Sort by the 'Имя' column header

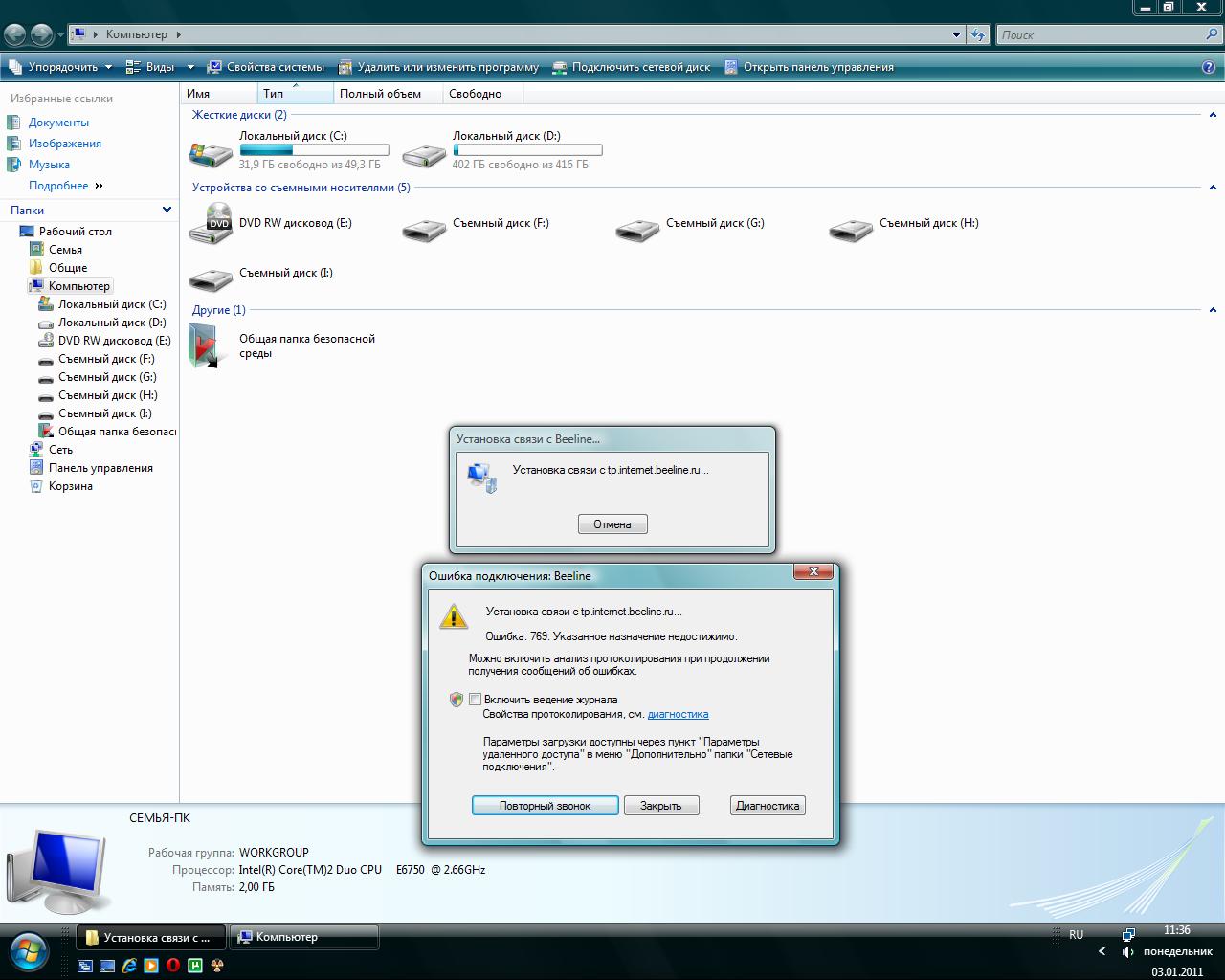click(219, 94)
